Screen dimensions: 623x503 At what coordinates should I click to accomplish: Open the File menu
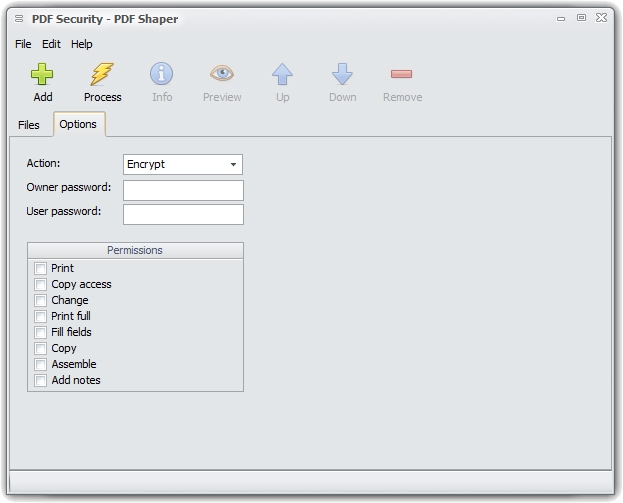coord(23,44)
